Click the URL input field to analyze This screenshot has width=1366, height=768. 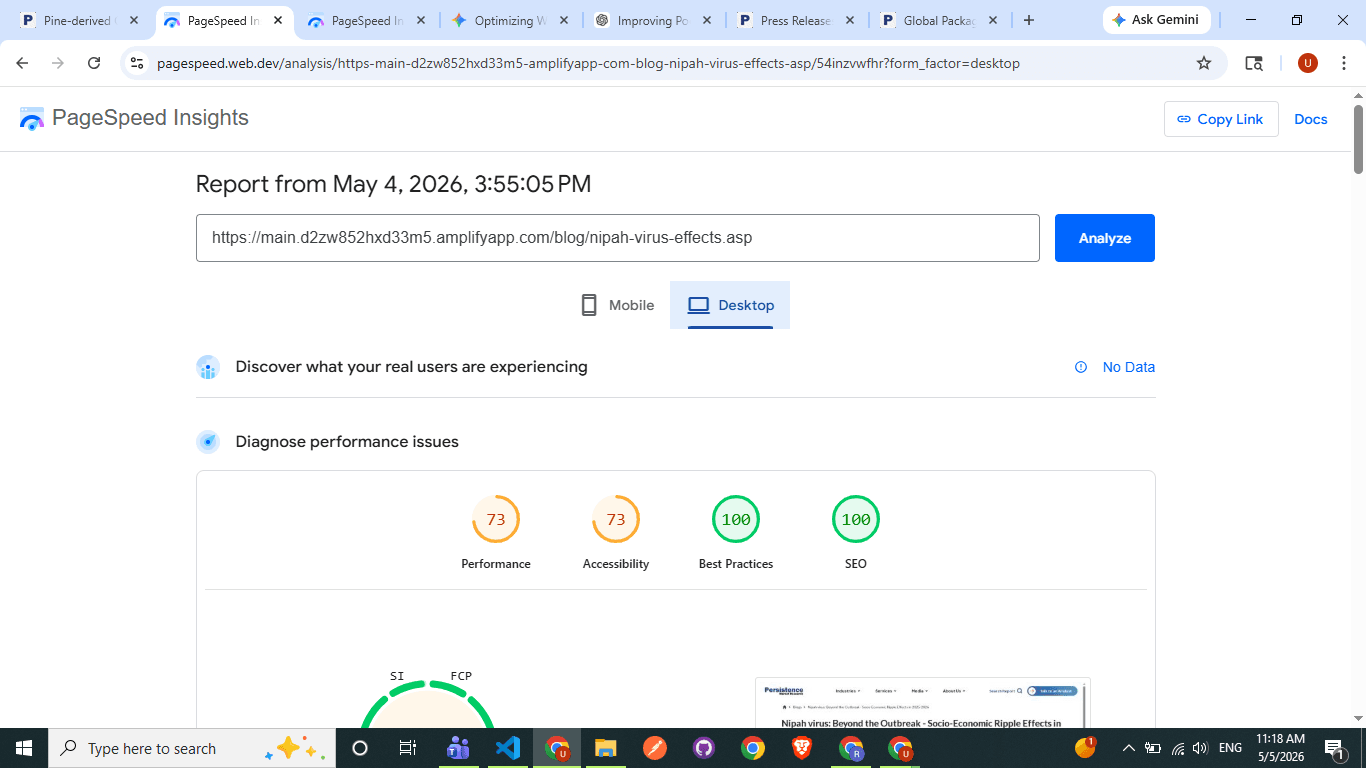618,238
